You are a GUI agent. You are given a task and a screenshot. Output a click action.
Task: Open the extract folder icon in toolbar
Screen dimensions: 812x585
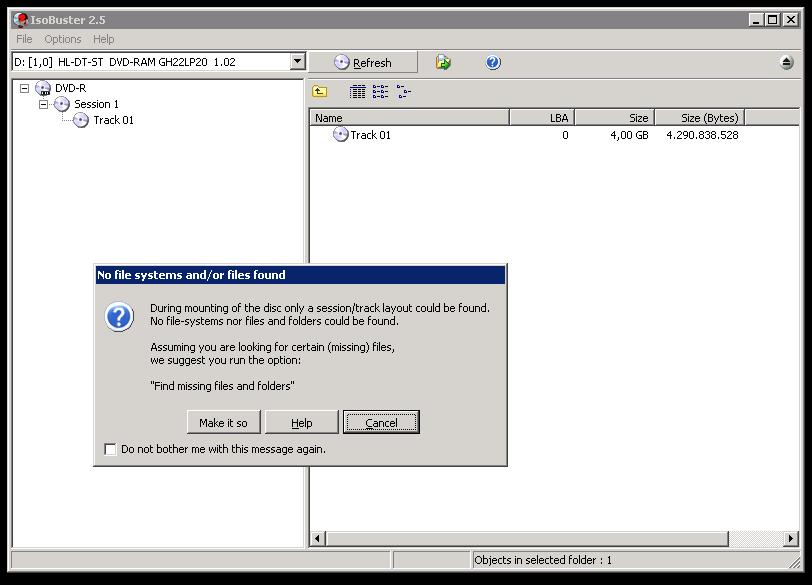443,63
